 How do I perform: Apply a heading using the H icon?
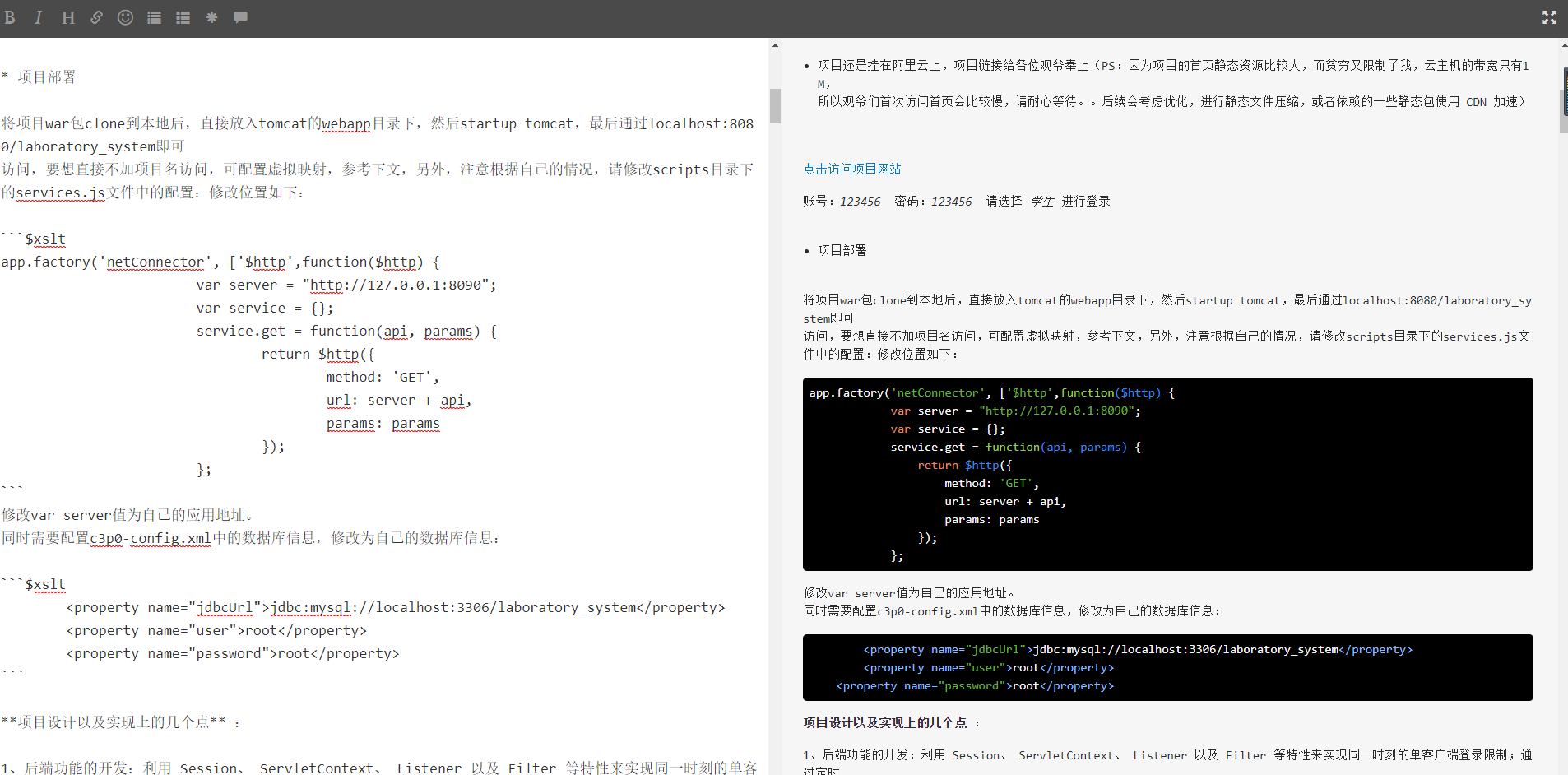click(68, 17)
